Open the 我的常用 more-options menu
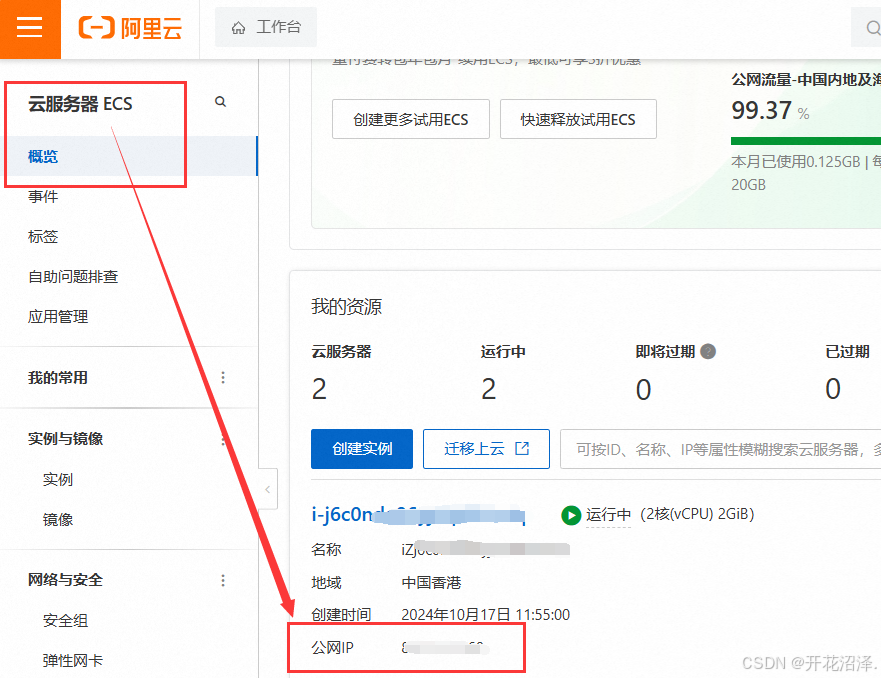 (x=223, y=377)
